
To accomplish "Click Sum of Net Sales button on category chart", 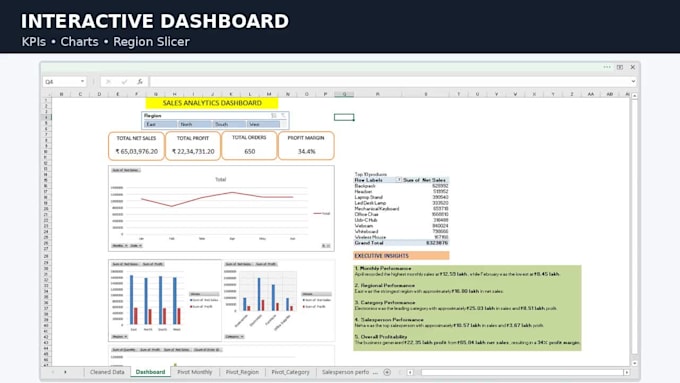I will [239, 264].
